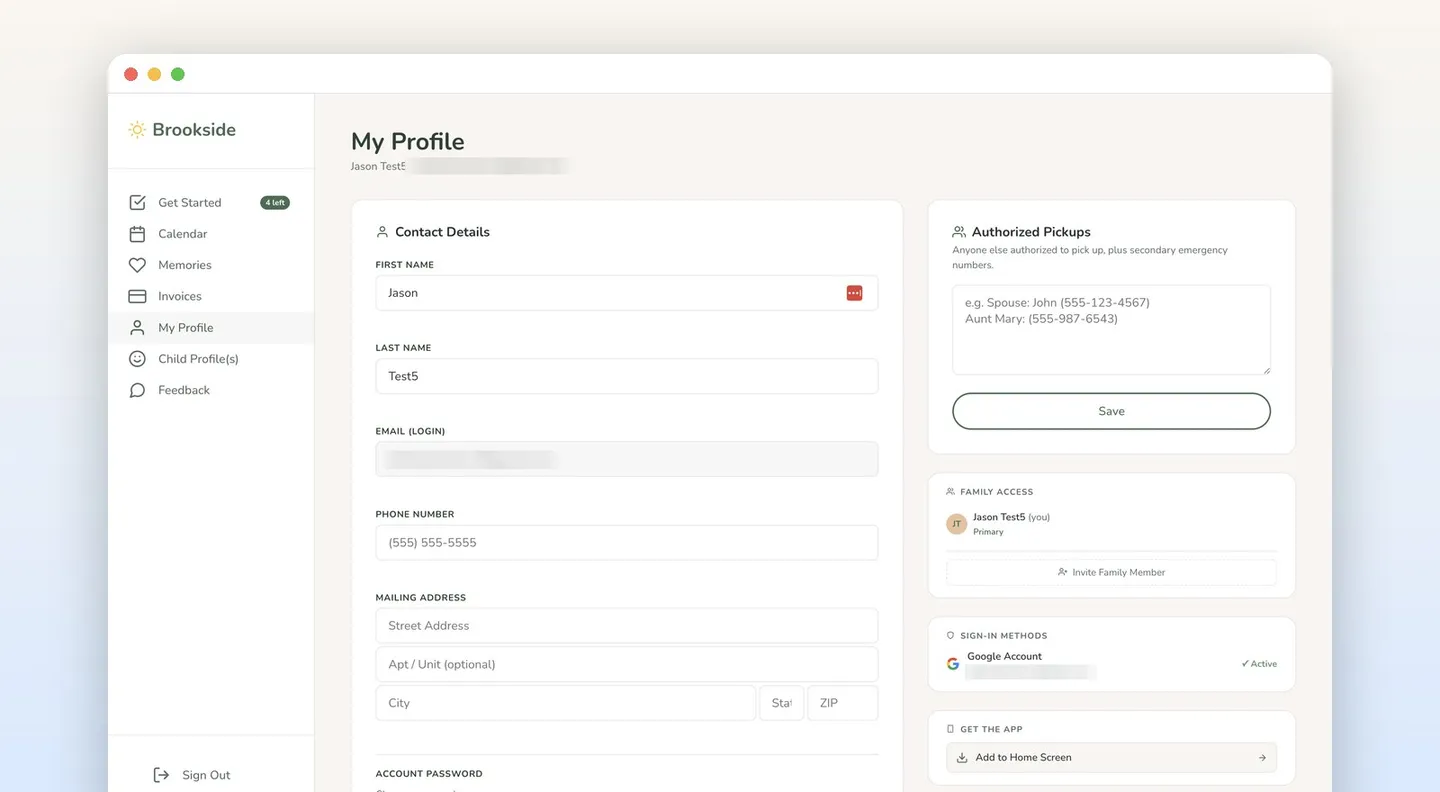
Task: Click the Google logo icon
Action: coord(953,664)
